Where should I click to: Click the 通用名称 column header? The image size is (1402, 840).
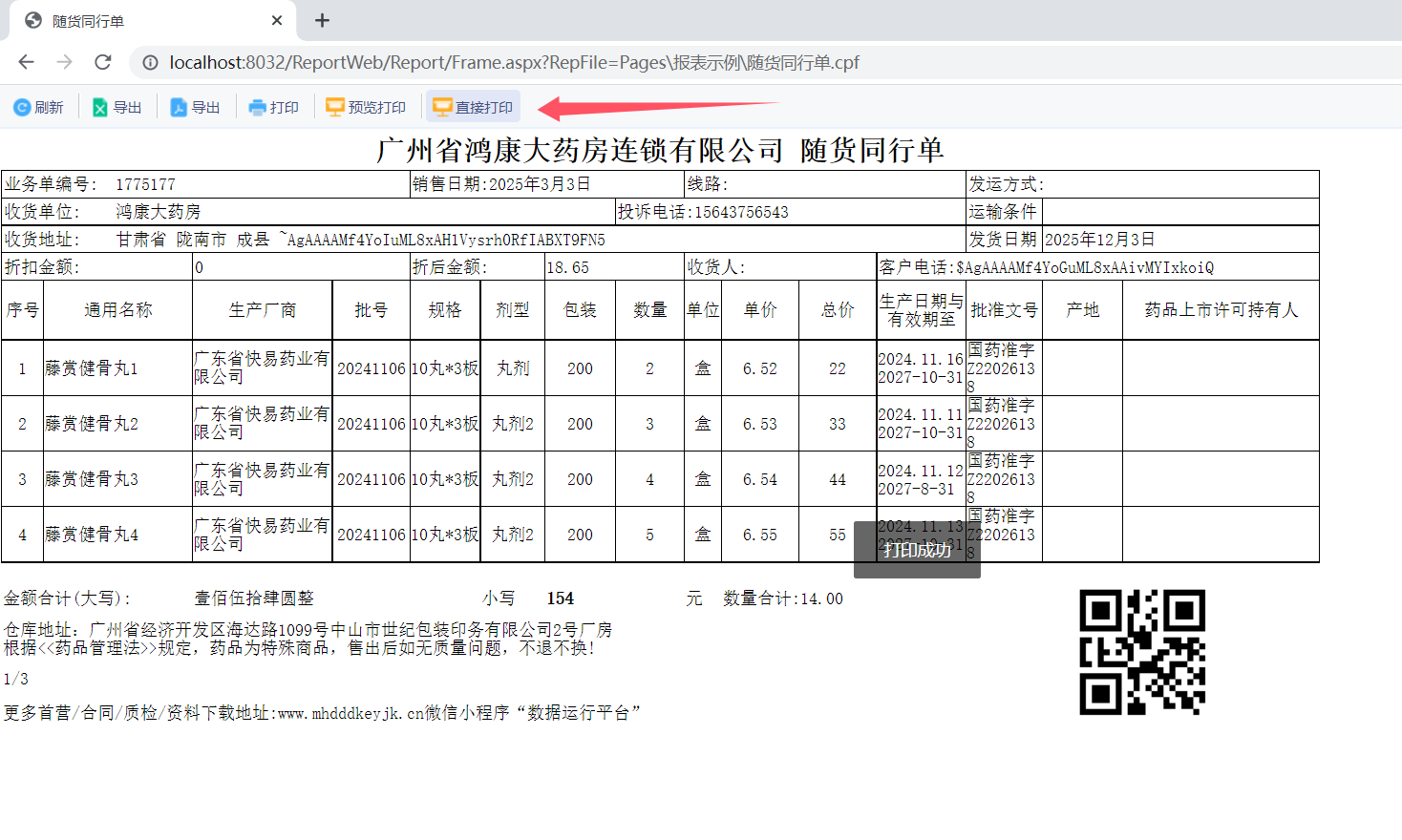click(118, 310)
